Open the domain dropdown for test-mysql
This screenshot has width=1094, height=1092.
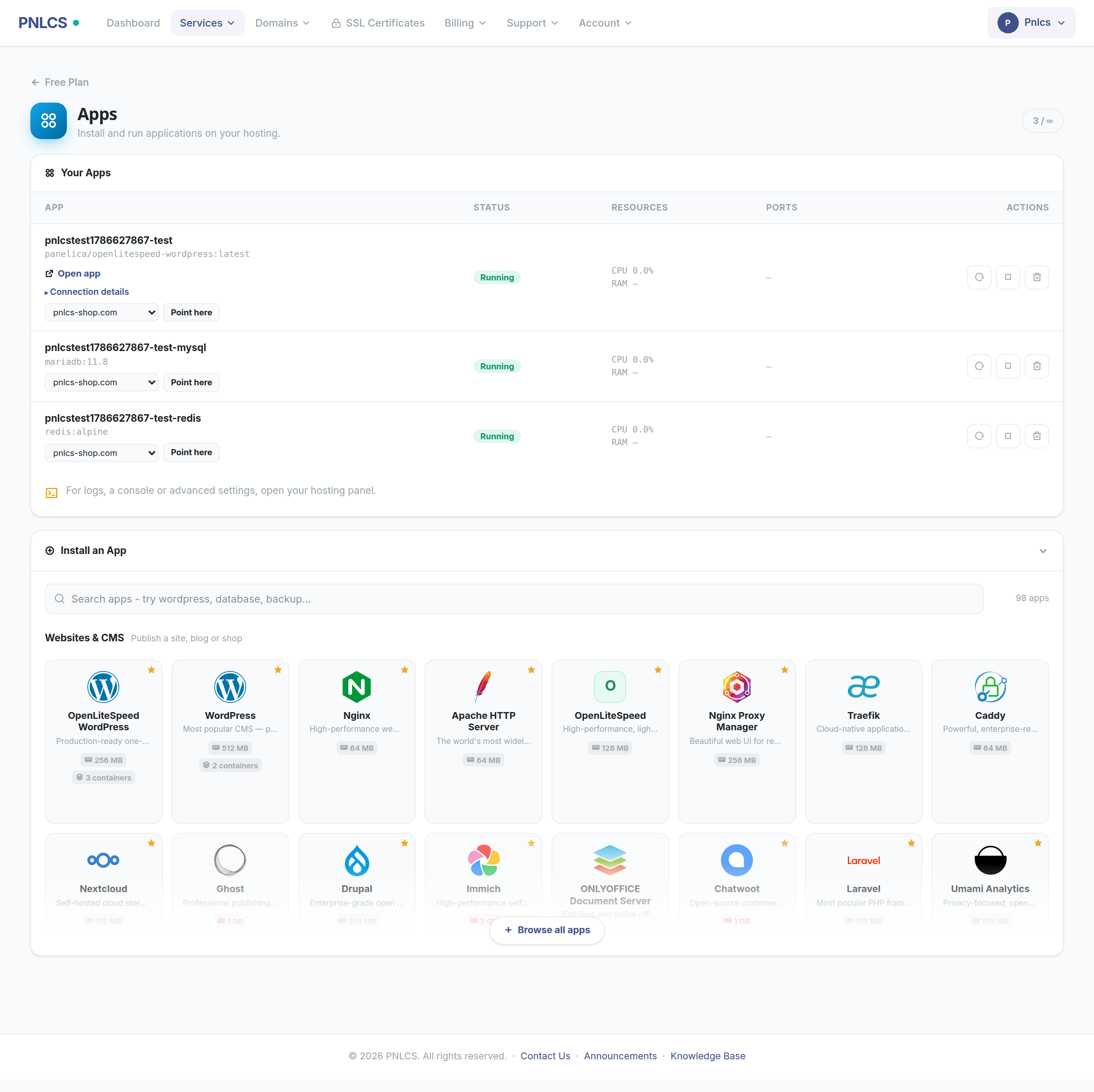(x=102, y=382)
